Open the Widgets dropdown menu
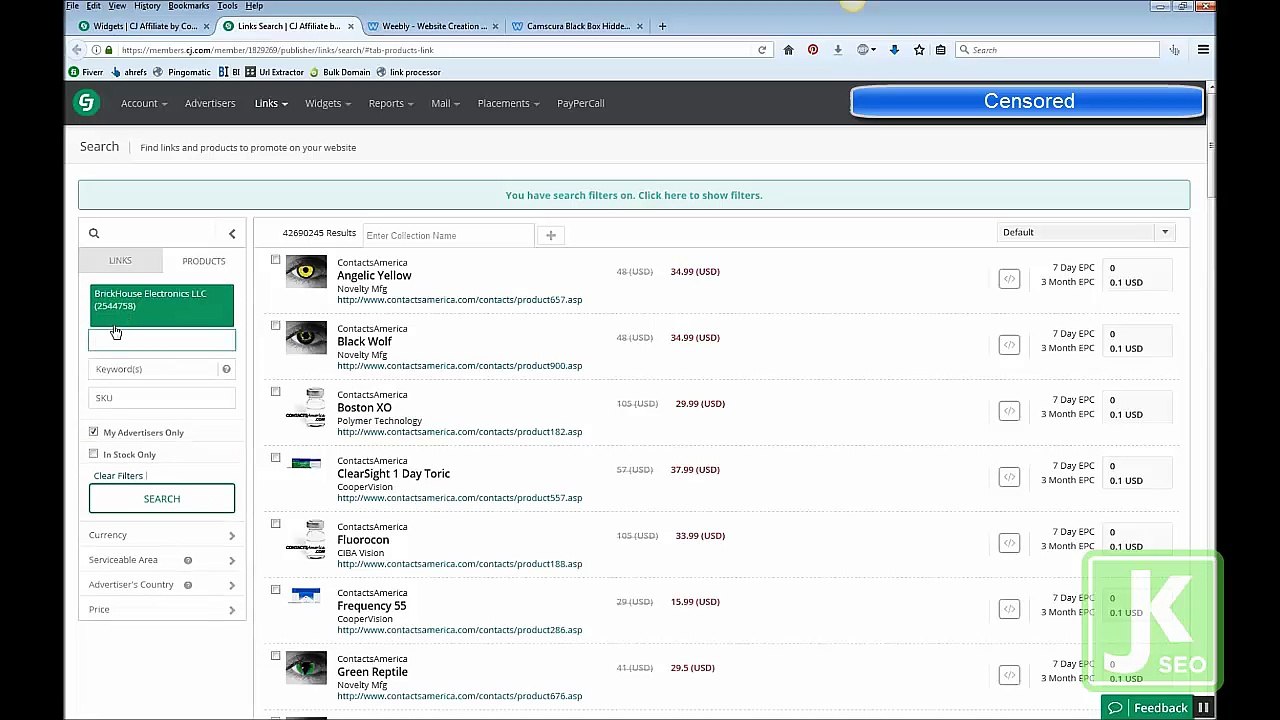Screen dimensions: 1280x720 click(x=327, y=103)
